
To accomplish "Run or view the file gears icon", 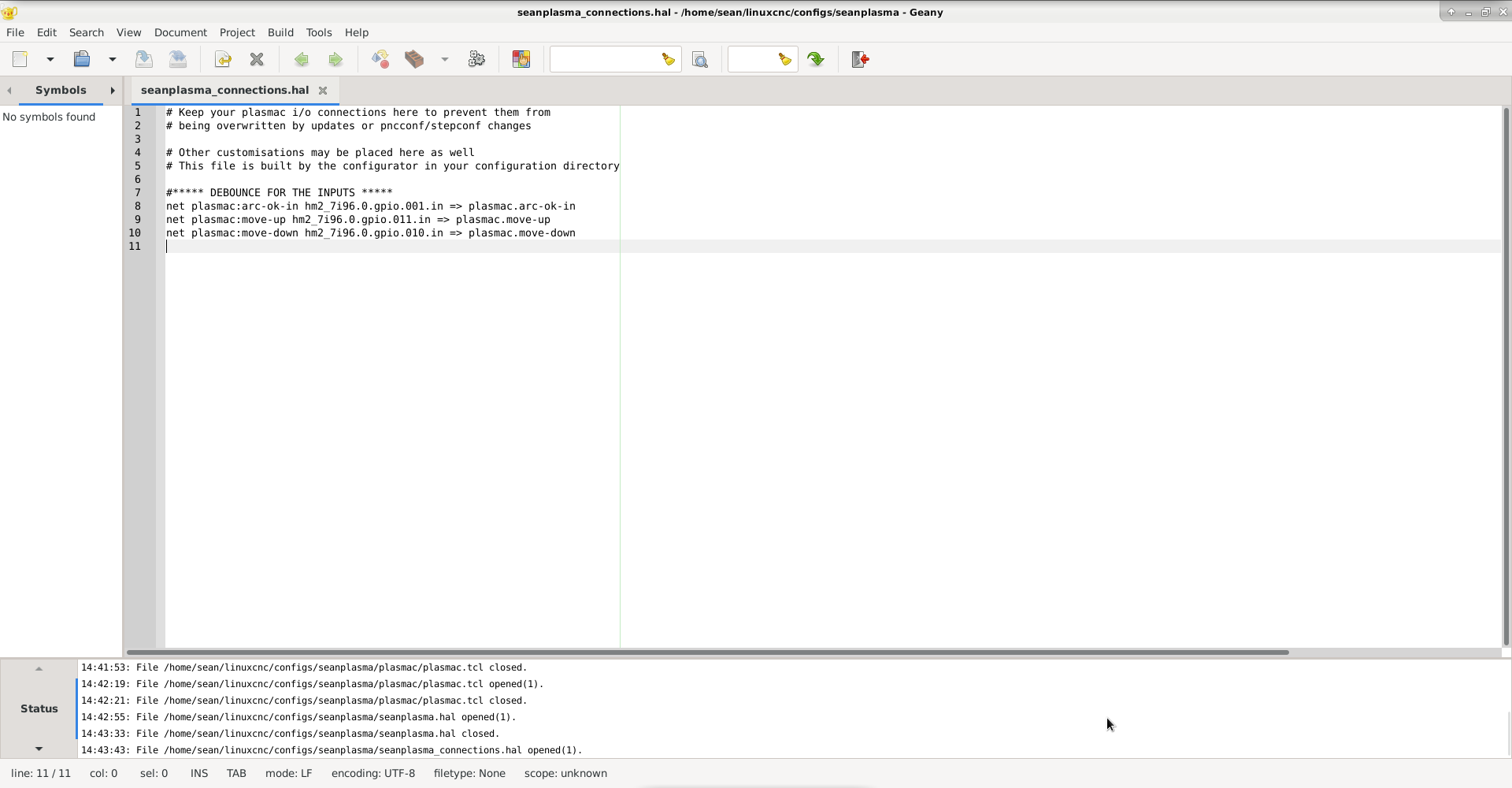I will pyautogui.click(x=476, y=59).
